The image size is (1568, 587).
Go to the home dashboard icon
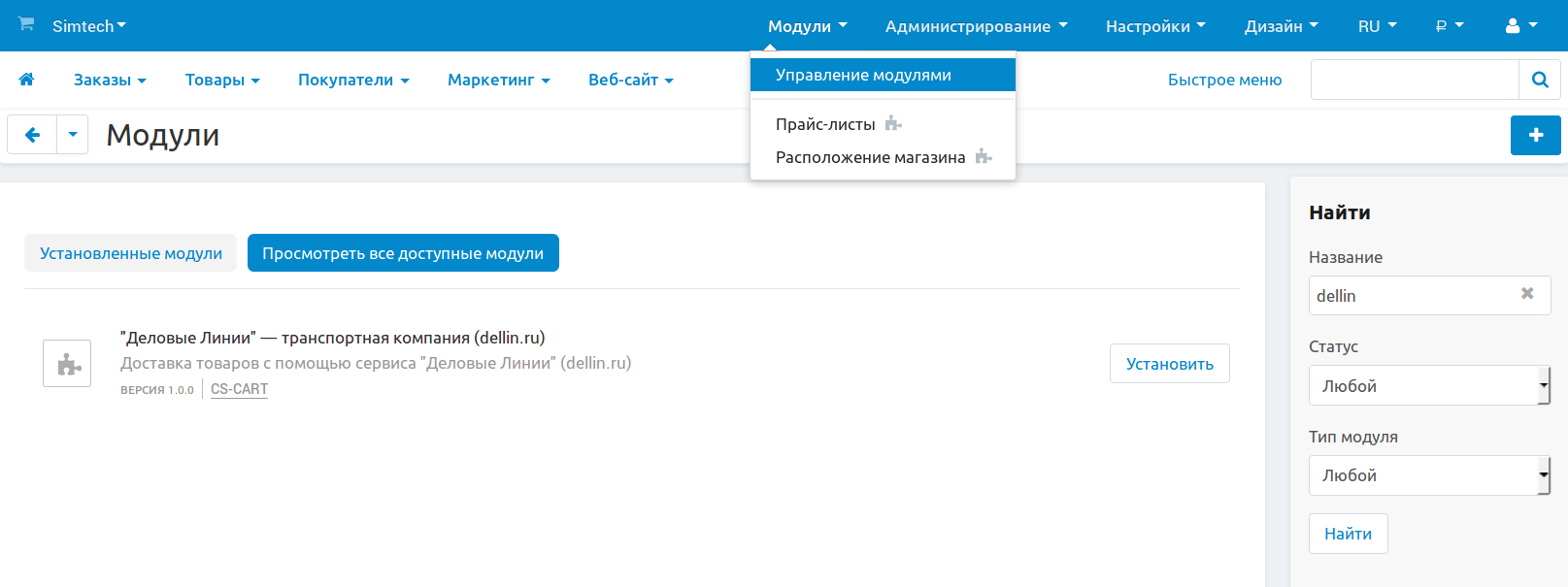[x=26, y=80]
